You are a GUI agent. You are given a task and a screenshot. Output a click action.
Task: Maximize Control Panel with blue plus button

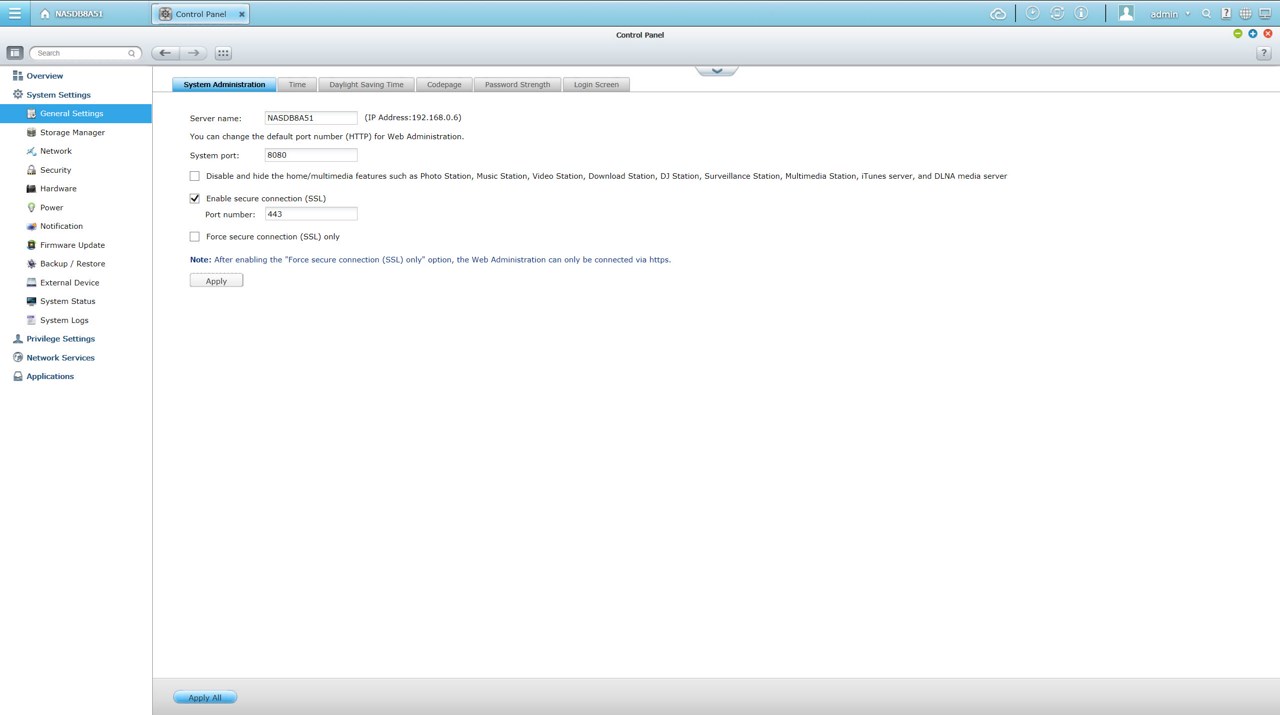[x=1253, y=34]
